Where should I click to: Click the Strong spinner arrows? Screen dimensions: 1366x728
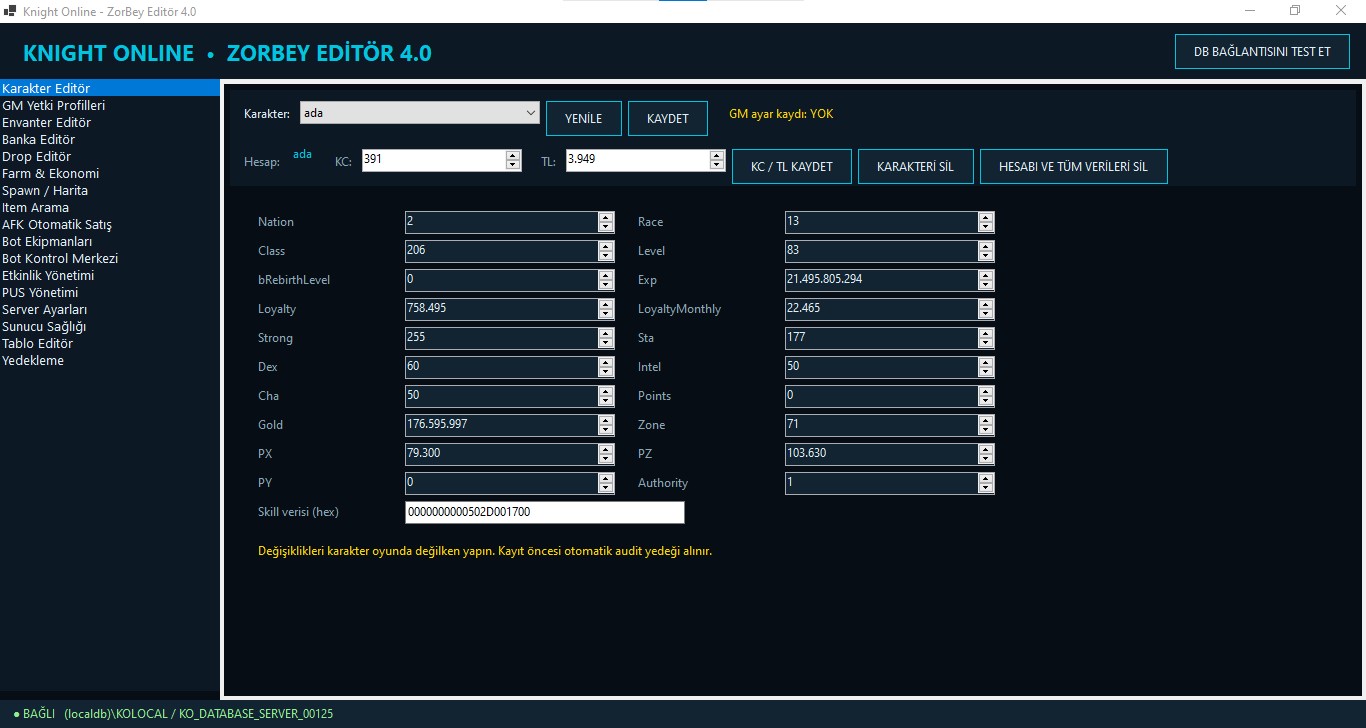click(x=606, y=338)
